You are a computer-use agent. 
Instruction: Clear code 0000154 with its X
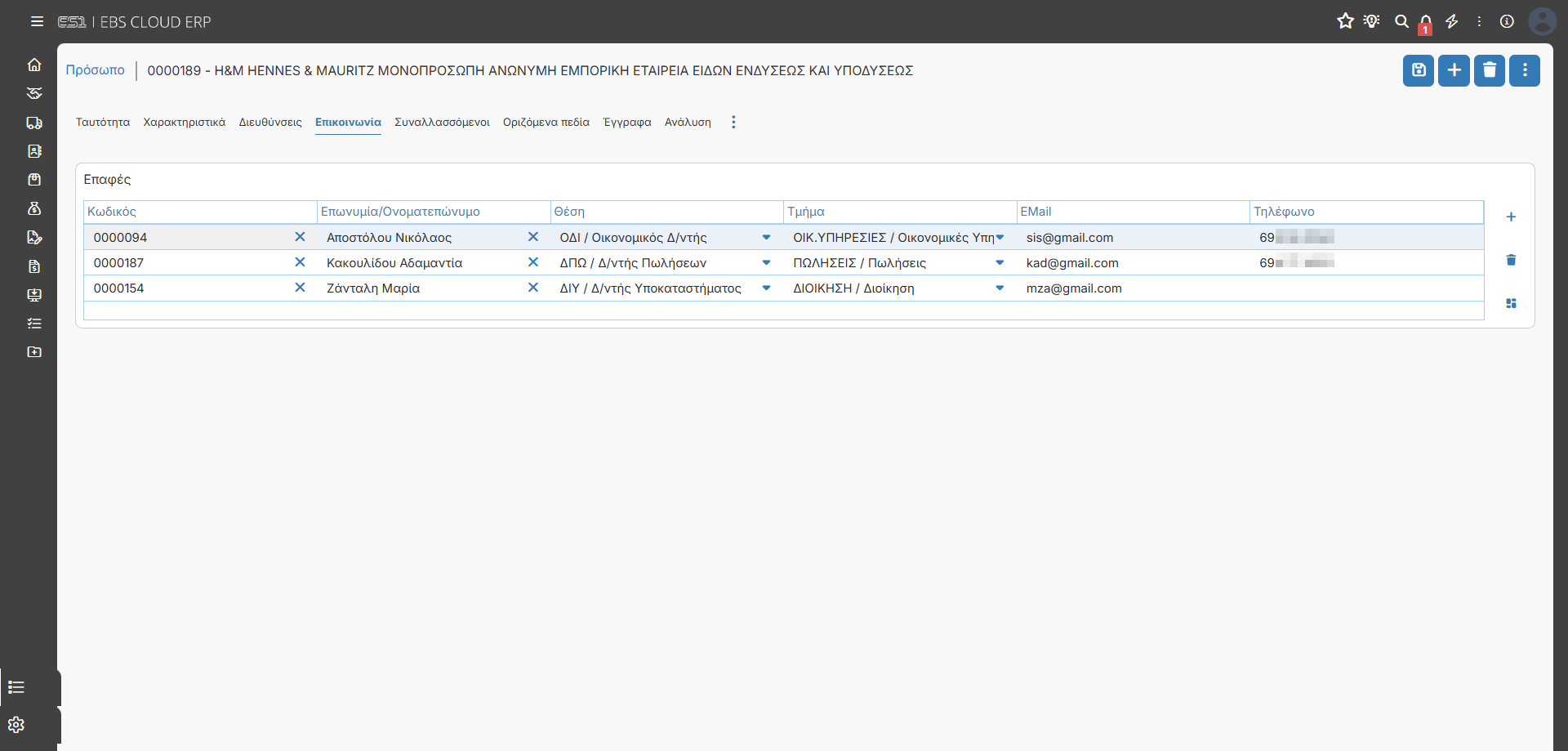tap(300, 288)
